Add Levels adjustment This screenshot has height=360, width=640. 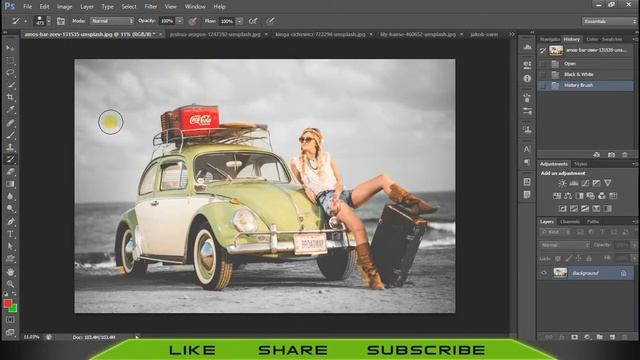click(573, 183)
